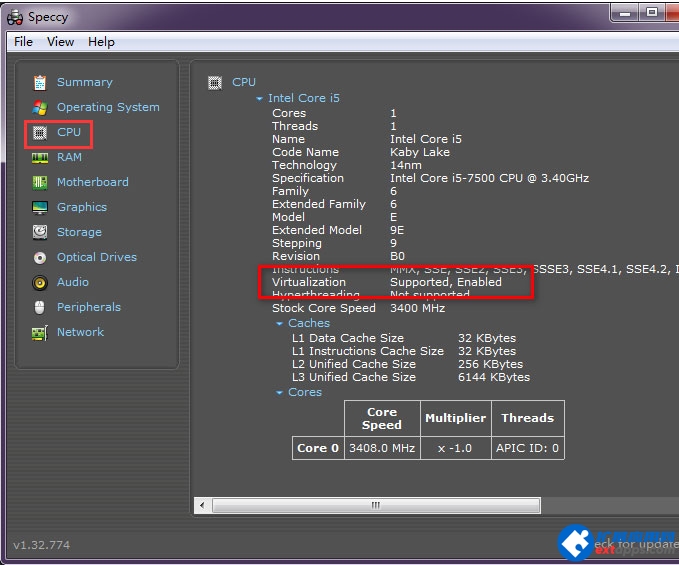
Task: Collapse the Intel Core i5 tree node
Action: point(259,99)
